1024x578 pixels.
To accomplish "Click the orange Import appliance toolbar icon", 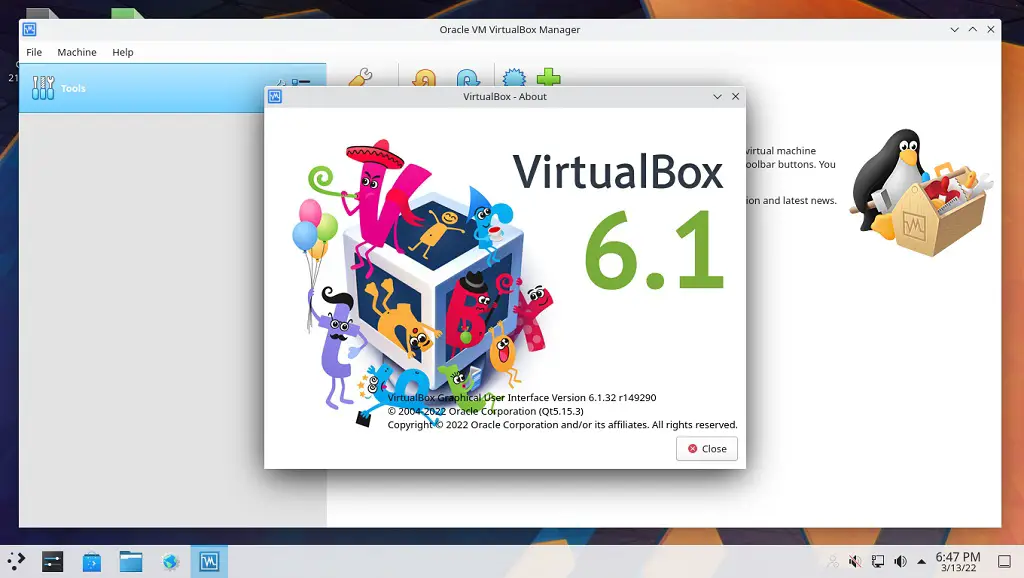I will tap(424, 78).
